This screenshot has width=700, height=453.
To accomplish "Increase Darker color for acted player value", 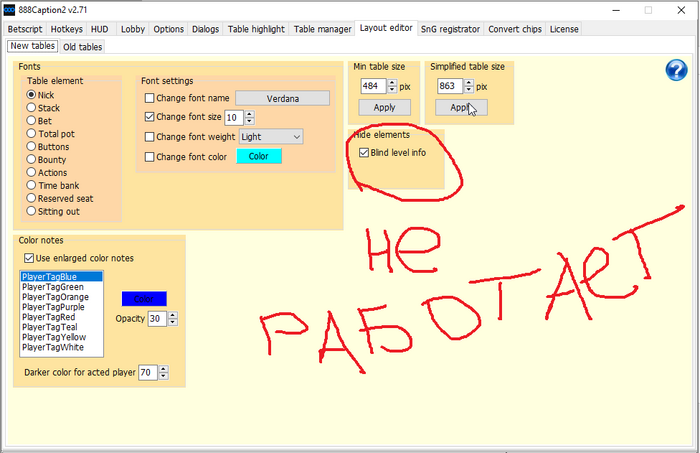I will 163,369.
